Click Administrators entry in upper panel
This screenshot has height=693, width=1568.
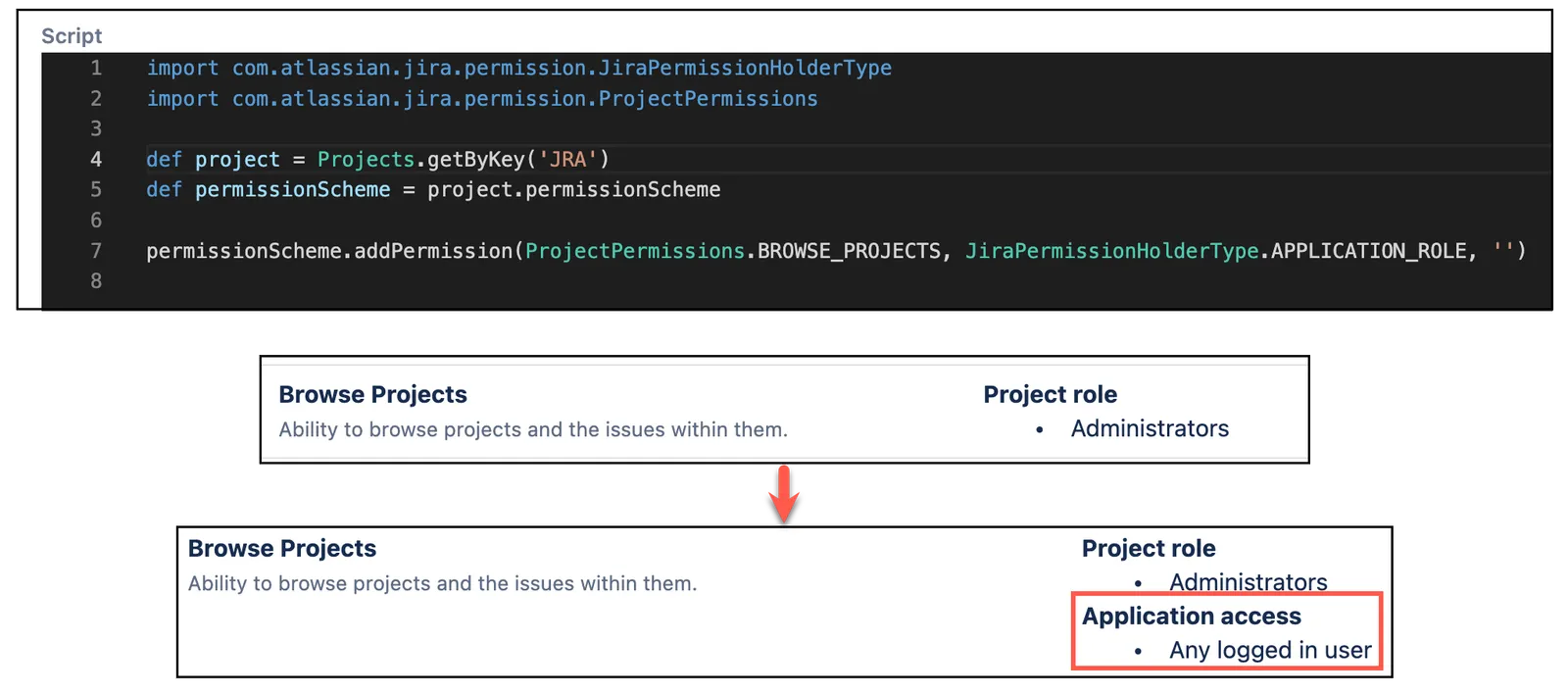click(1150, 429)
